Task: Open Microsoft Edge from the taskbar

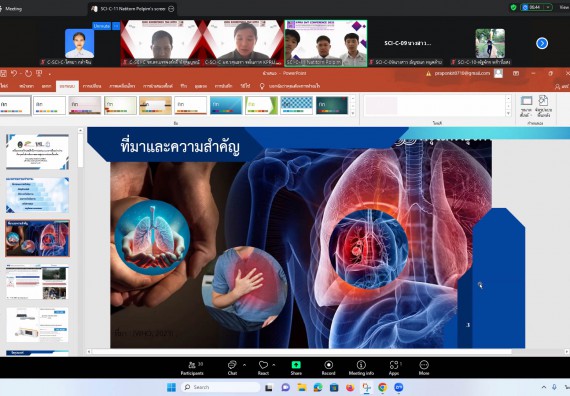Action: click(x=318, y=387)
